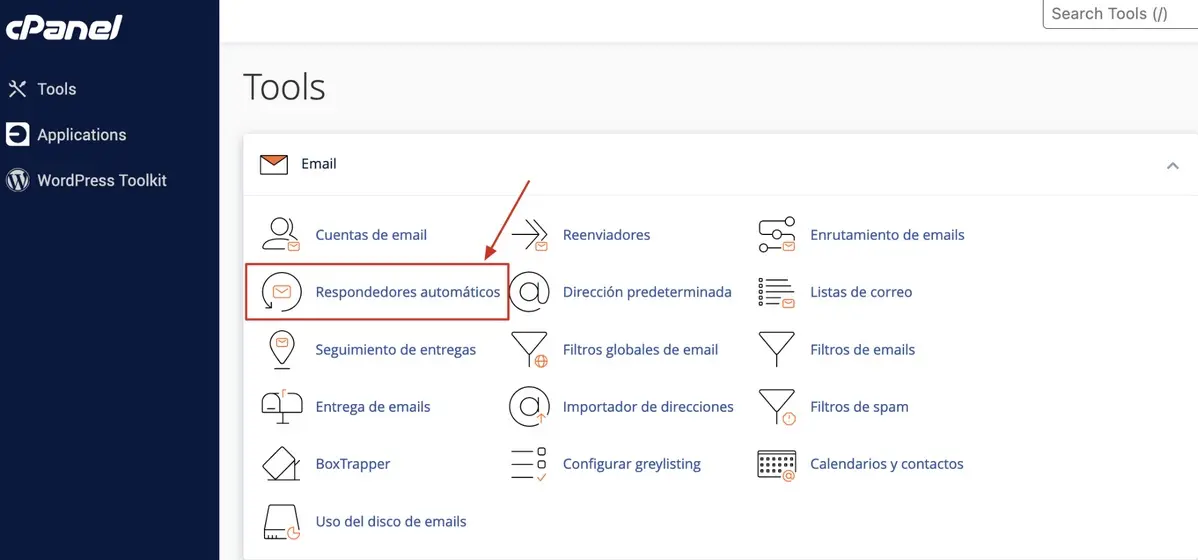Click the Configurar greylisting link

coord(631,464)
